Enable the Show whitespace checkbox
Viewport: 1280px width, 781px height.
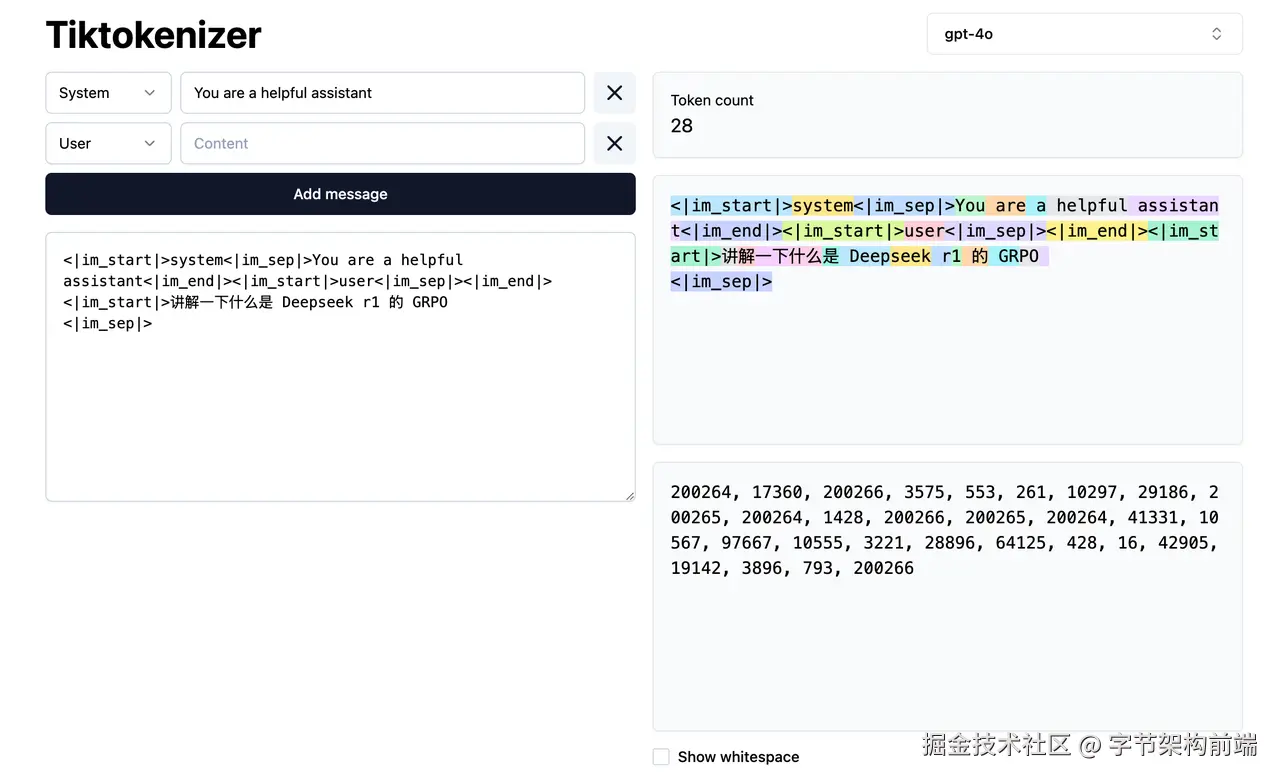[x=661, y=757]
